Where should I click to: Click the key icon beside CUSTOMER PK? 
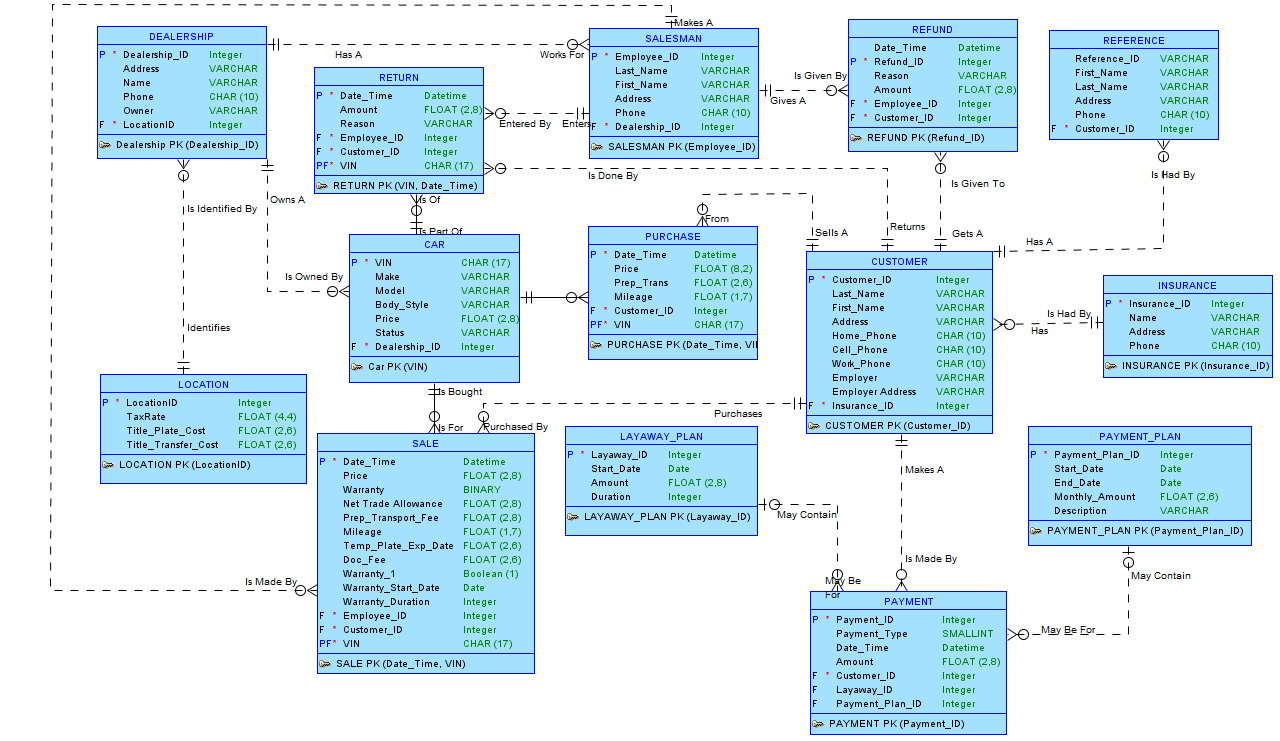point(815,426)
